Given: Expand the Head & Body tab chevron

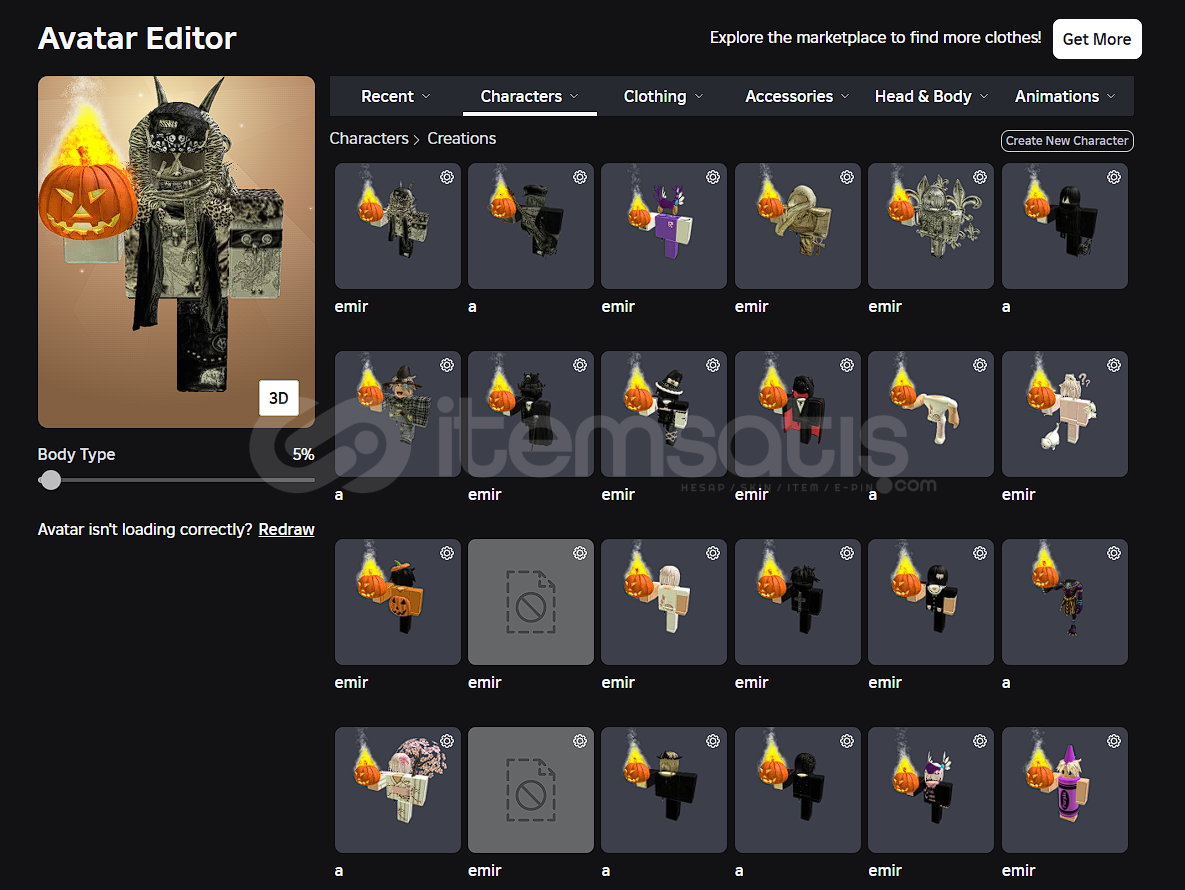Looking at the screenshot, I should [984, 97].
